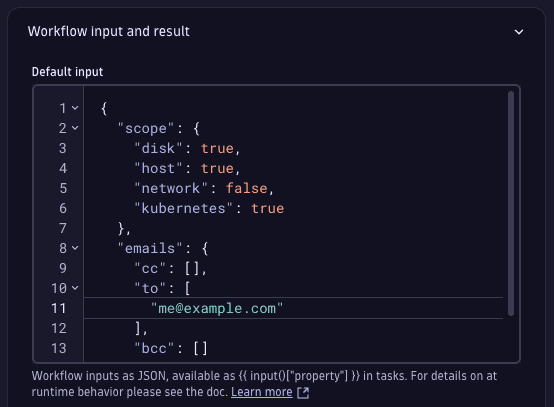Image resolution: width=554 pixels, height=407 pixels.
Task: Fold code at line 1
Action: tap(75, 108)
